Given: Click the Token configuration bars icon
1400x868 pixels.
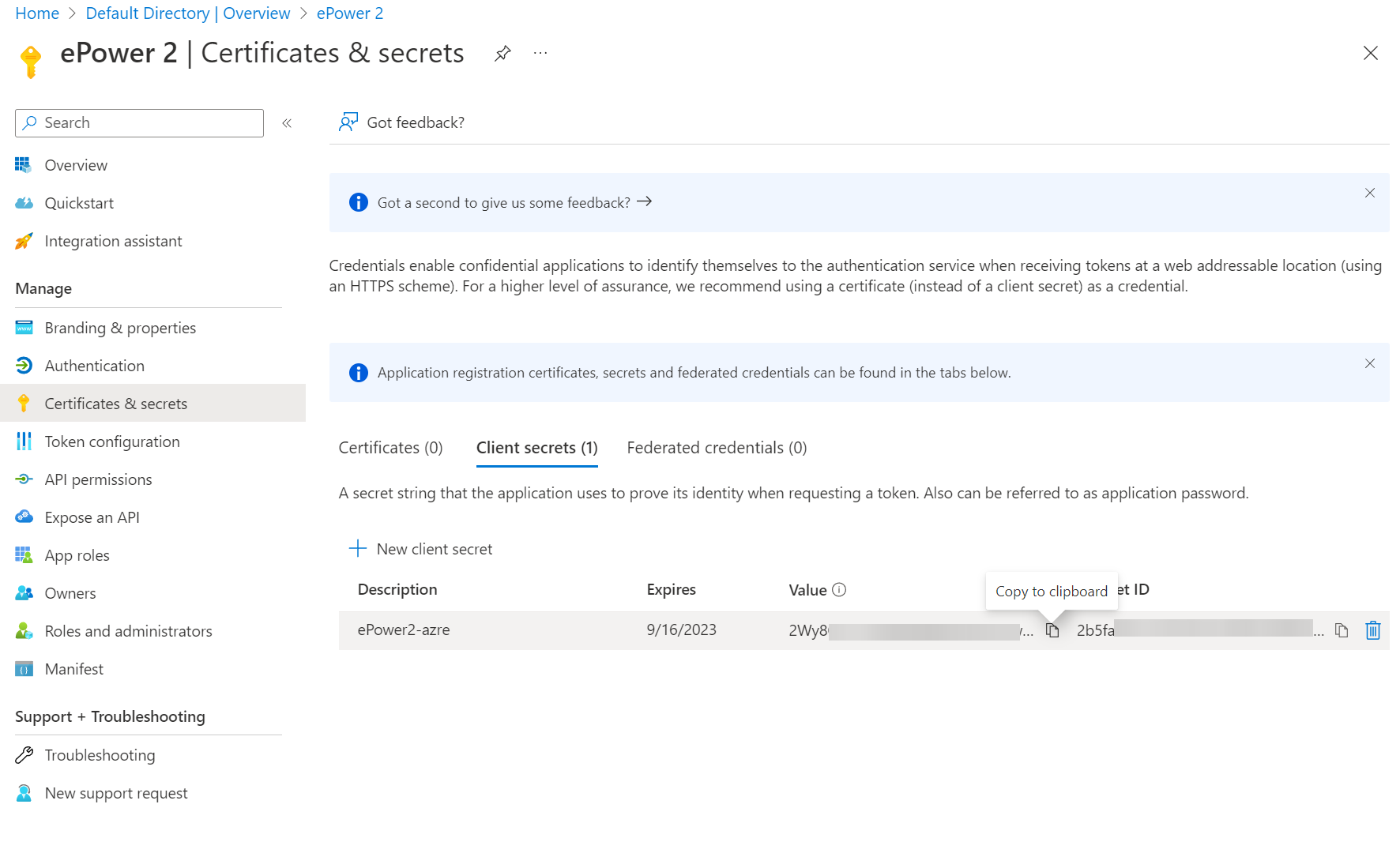Looking at the screenshot, I should pyautogui.click(x=24, y=442).
